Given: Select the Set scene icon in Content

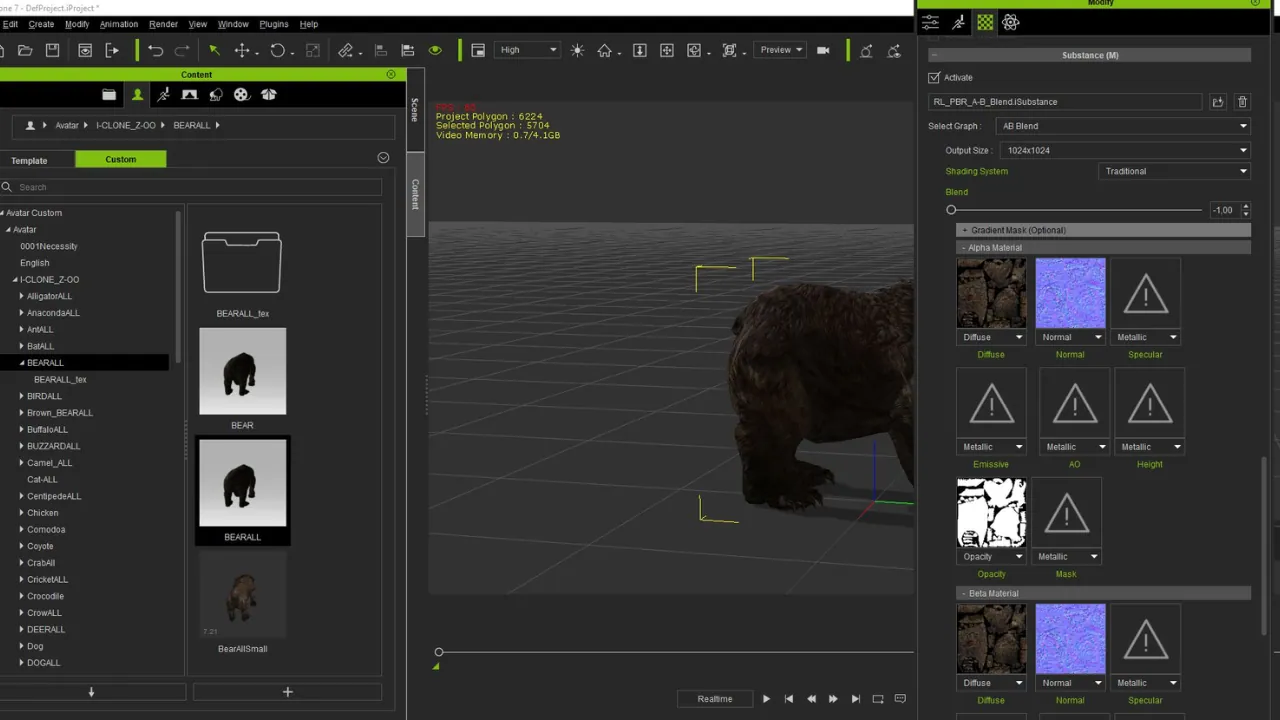Looking at the screenshot, I should [x=189, y=95].
